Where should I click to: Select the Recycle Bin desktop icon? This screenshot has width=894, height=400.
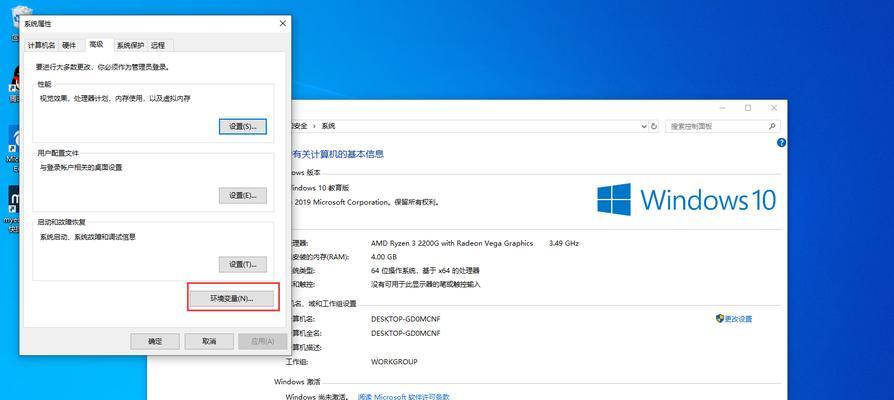click(x=17, y=22)
